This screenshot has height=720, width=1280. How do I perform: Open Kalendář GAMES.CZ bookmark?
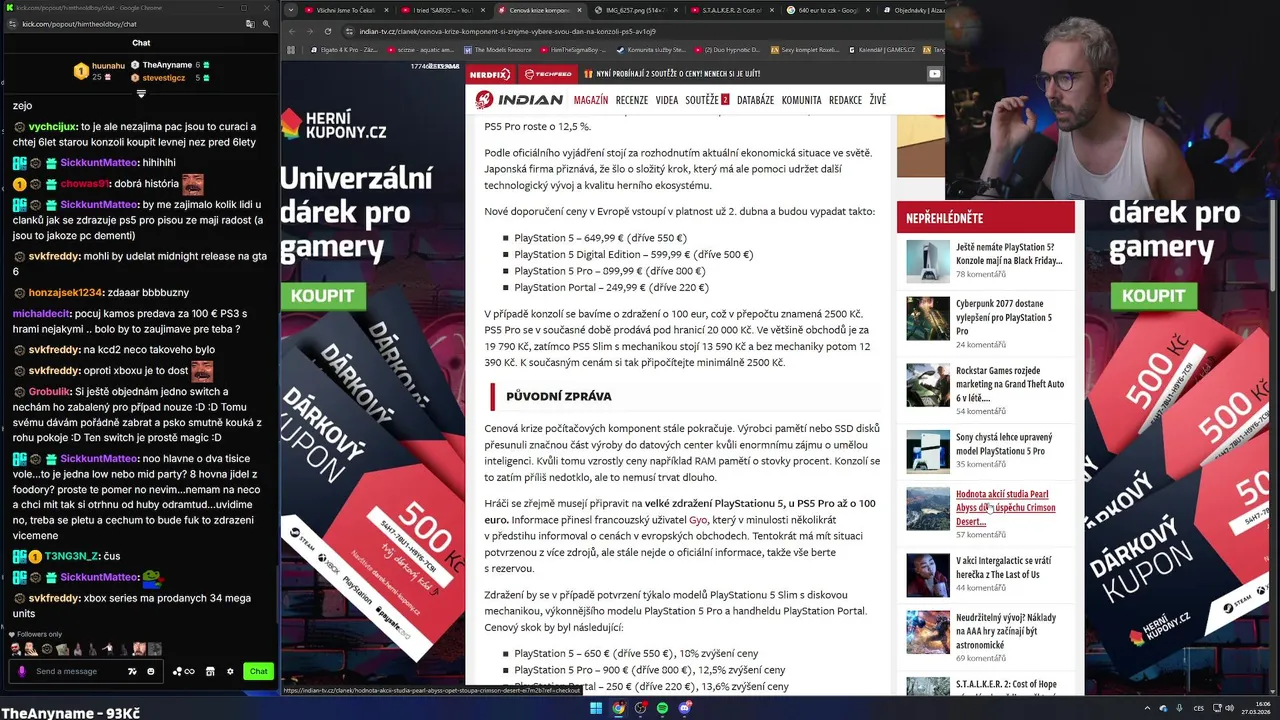(x=884, y=50)
